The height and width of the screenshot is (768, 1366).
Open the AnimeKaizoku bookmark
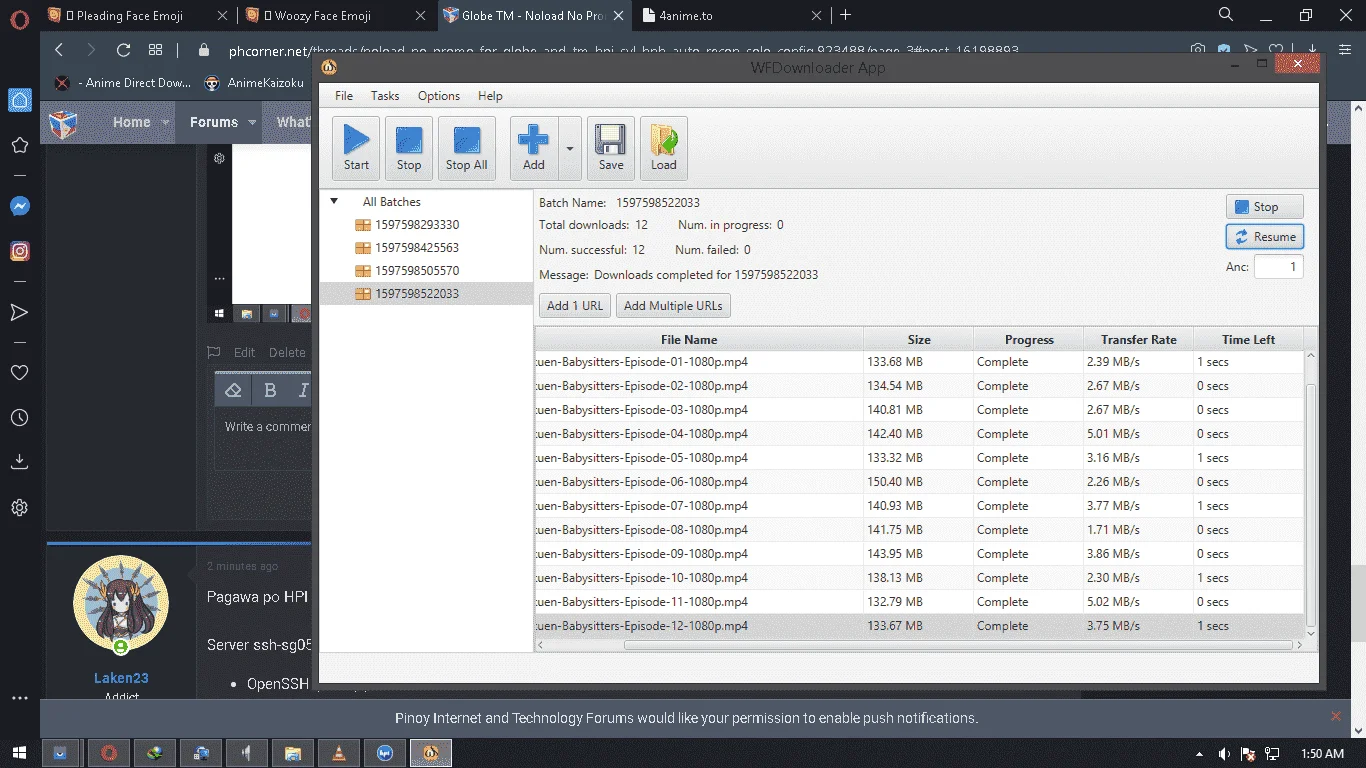254,83
